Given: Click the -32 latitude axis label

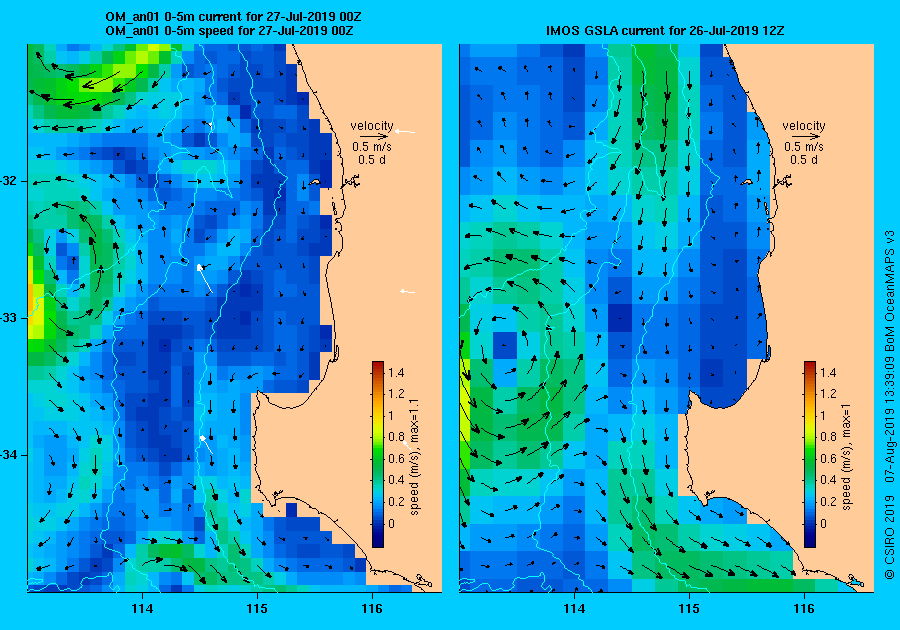Looking at the screenshot, I should pos(10,181).
